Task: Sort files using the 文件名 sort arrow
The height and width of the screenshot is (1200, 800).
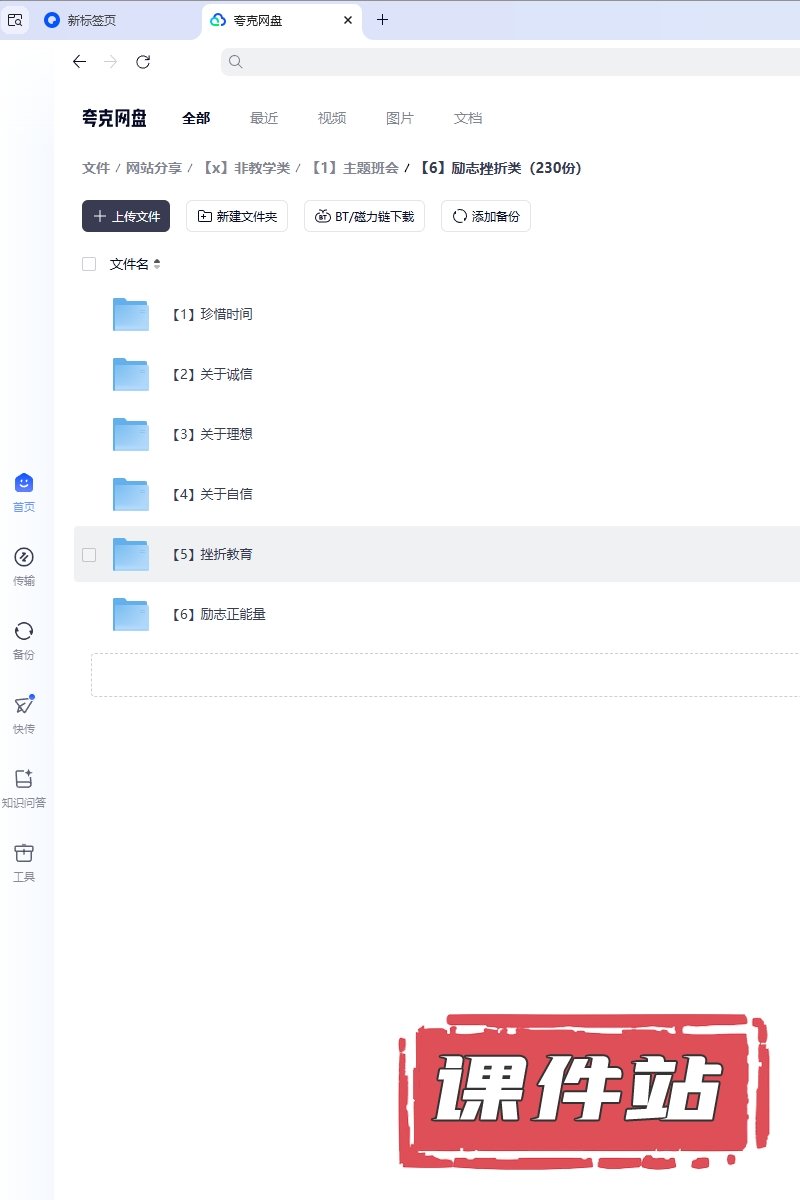Action: coord(157,264)
